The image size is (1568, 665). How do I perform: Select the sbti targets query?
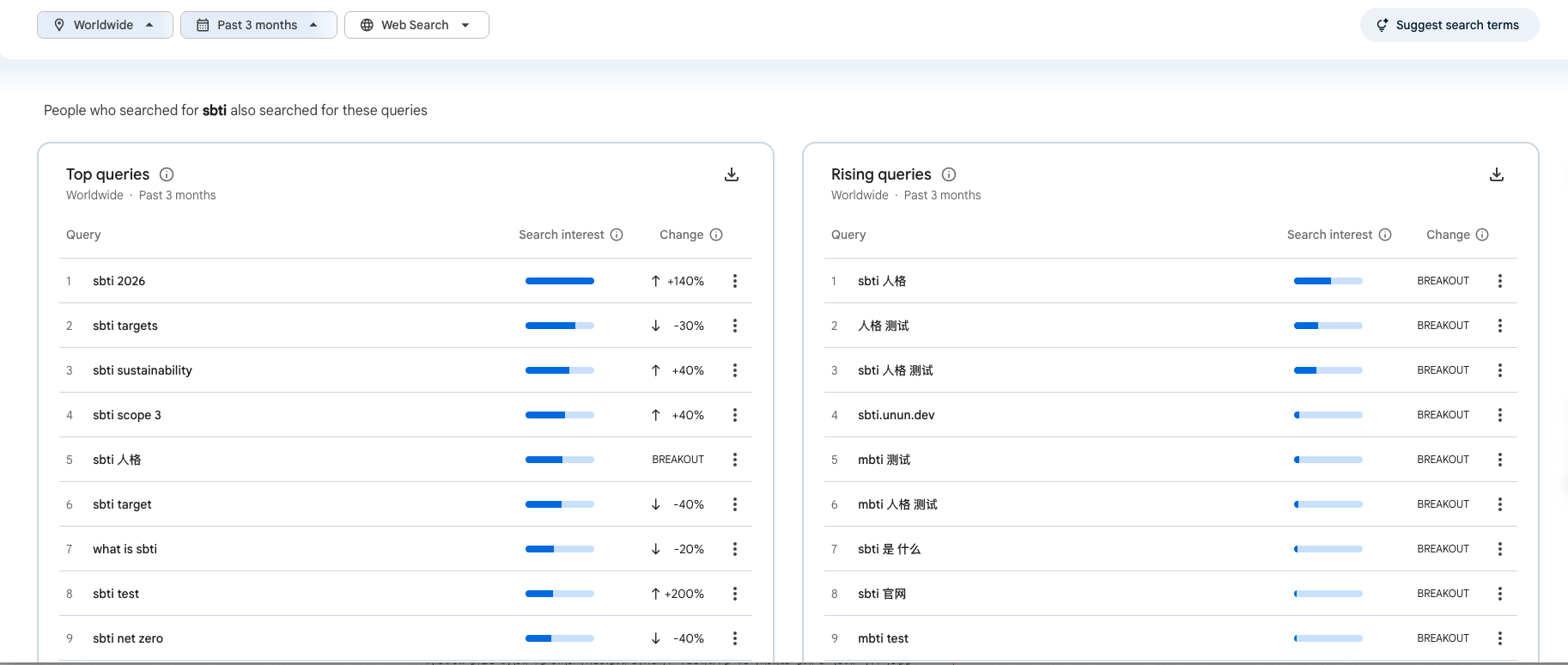(125, 326)
